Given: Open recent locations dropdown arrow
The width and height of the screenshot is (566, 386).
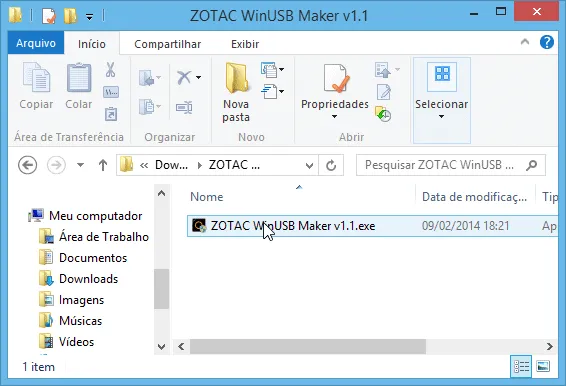Looking at the screenshot, I should (80, 165).
